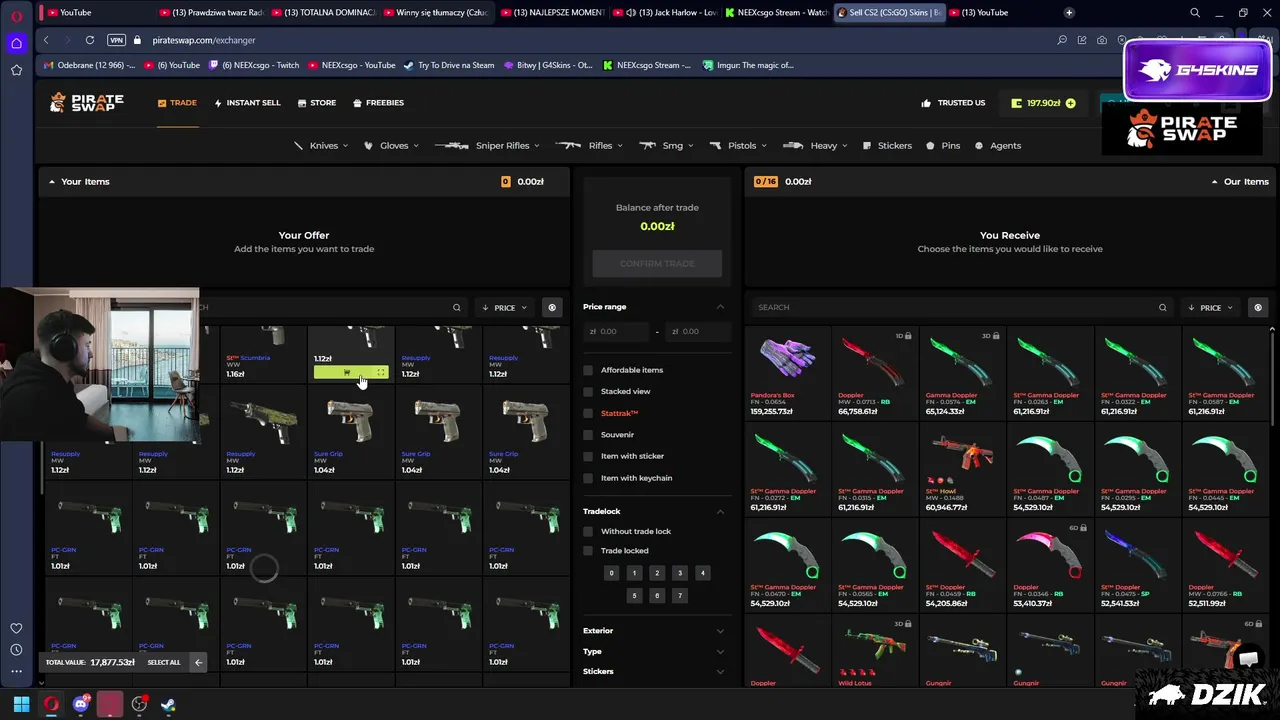The height and width of the screenshot is (720, 1280).
Task: Click search icon in site inventory
Action: (1163, 308)
